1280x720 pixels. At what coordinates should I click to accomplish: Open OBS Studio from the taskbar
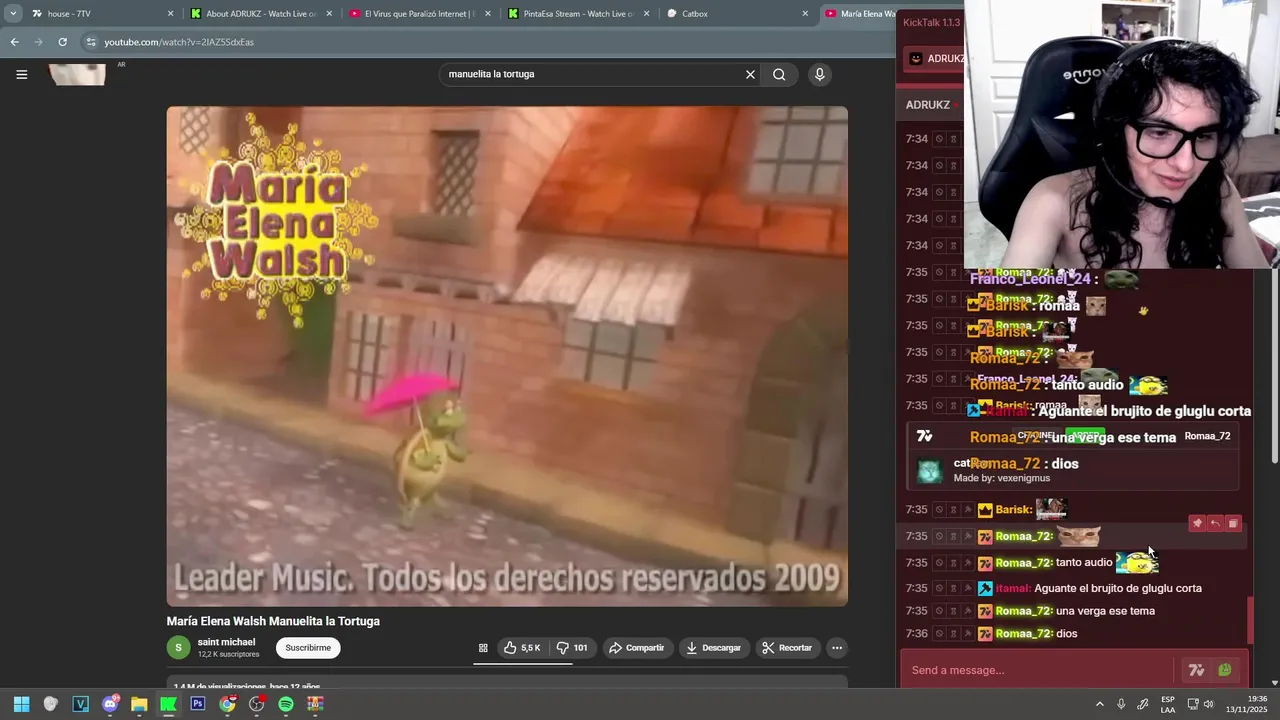pos(257,704)
